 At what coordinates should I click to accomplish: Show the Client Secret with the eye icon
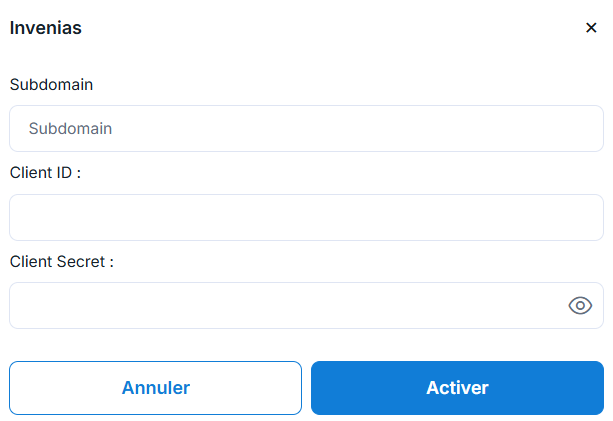click(x=580, y=306)
